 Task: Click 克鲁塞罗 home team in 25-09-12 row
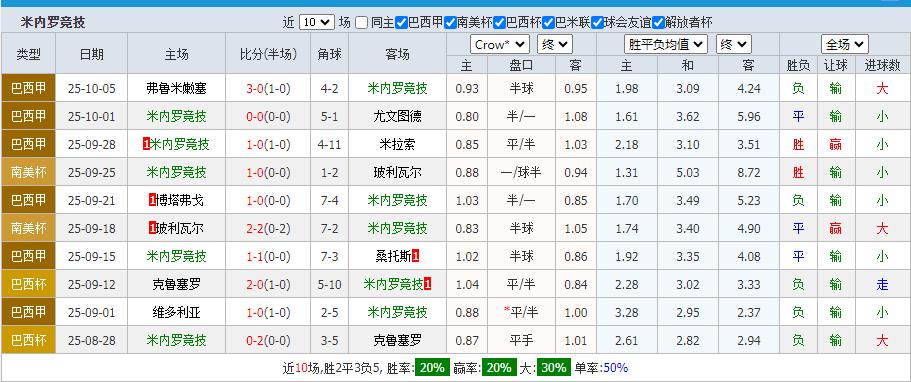click(176, 284)
